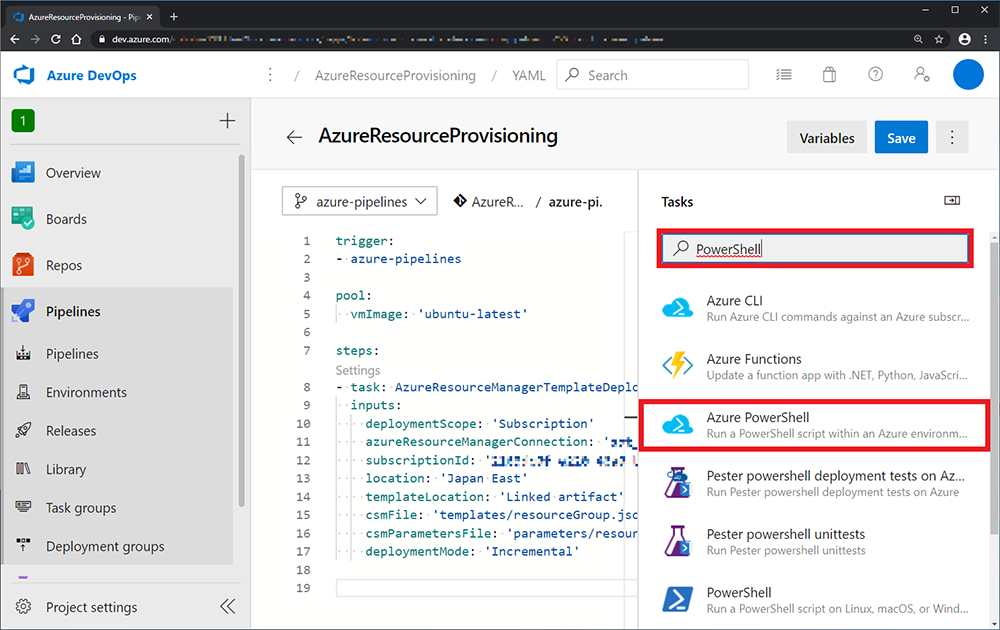Open the Repos icon in sidebar
This screenshot has height=630, width=1000.
(23, 265)
